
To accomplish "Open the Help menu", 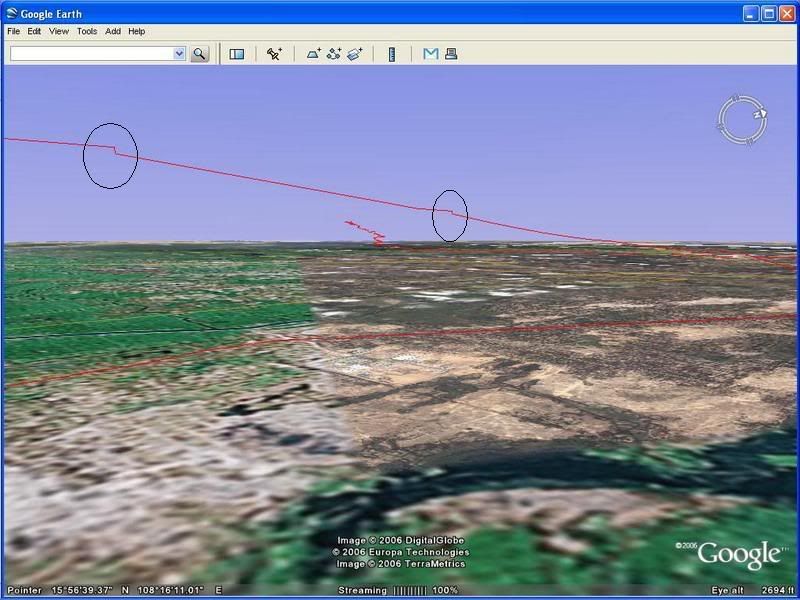I will 137,31.
